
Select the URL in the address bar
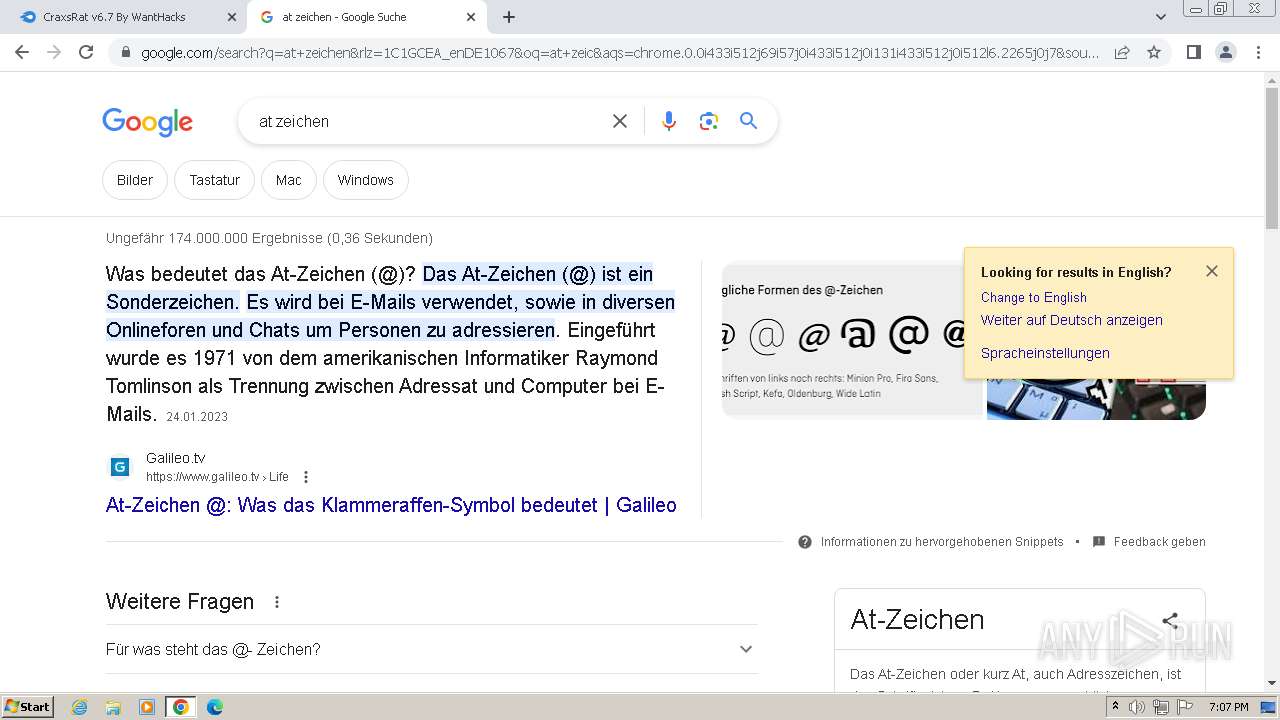coord(620,53)
